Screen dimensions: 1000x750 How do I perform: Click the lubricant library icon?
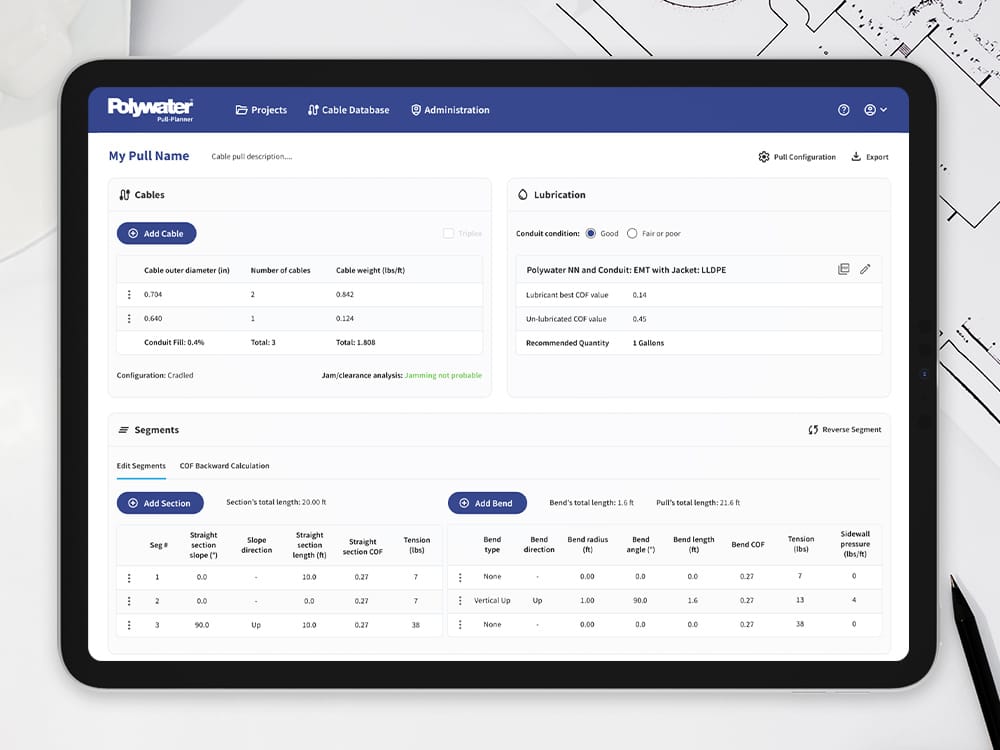coord(843,269)
